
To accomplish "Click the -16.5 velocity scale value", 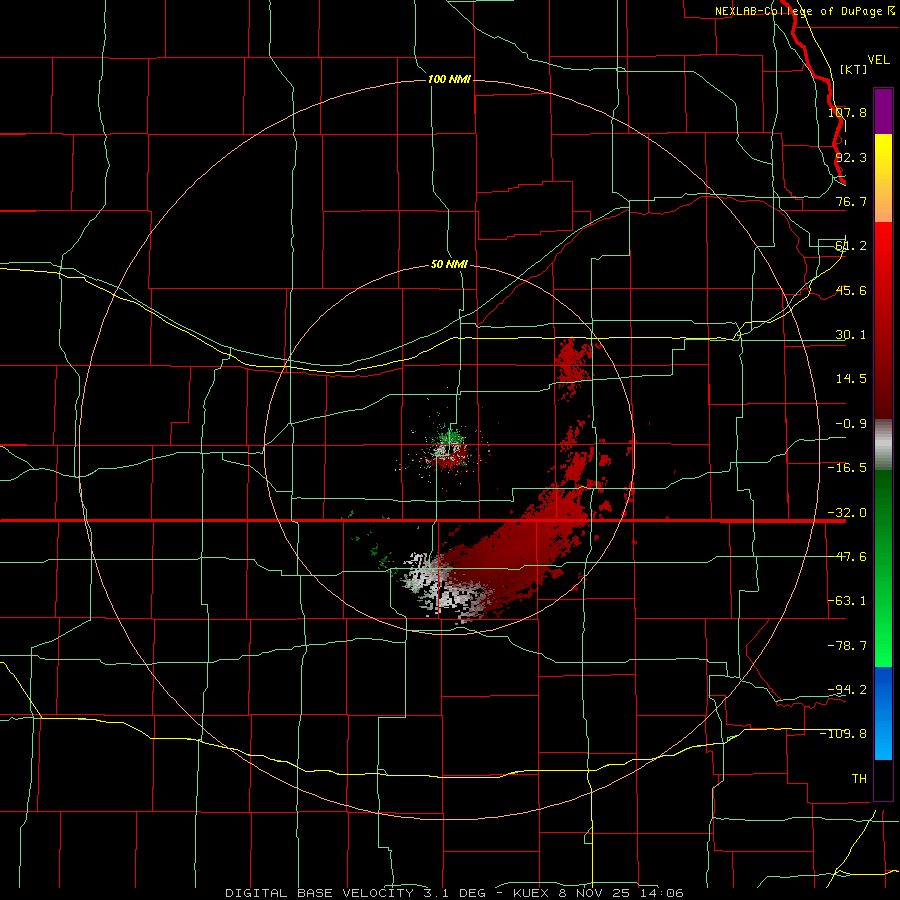I will tap(847, 468).
